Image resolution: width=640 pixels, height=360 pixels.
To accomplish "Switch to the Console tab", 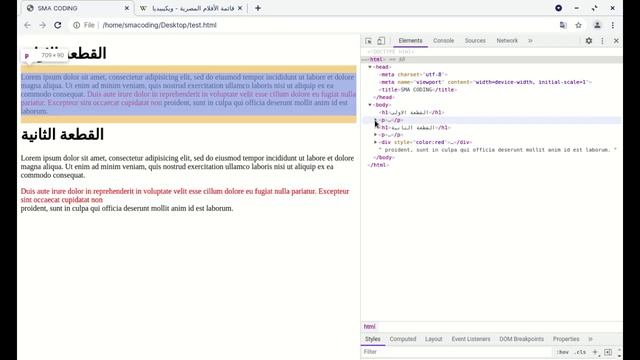I will [443, 41].
